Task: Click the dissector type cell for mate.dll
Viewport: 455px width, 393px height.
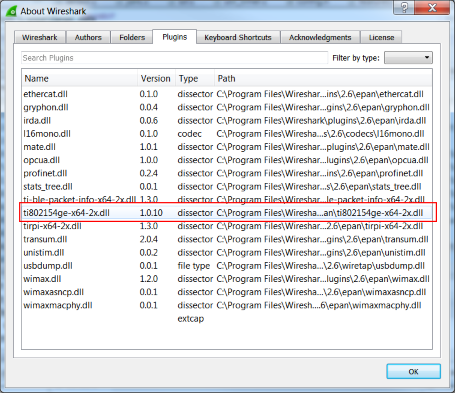Action: click(x=195, y=147)
